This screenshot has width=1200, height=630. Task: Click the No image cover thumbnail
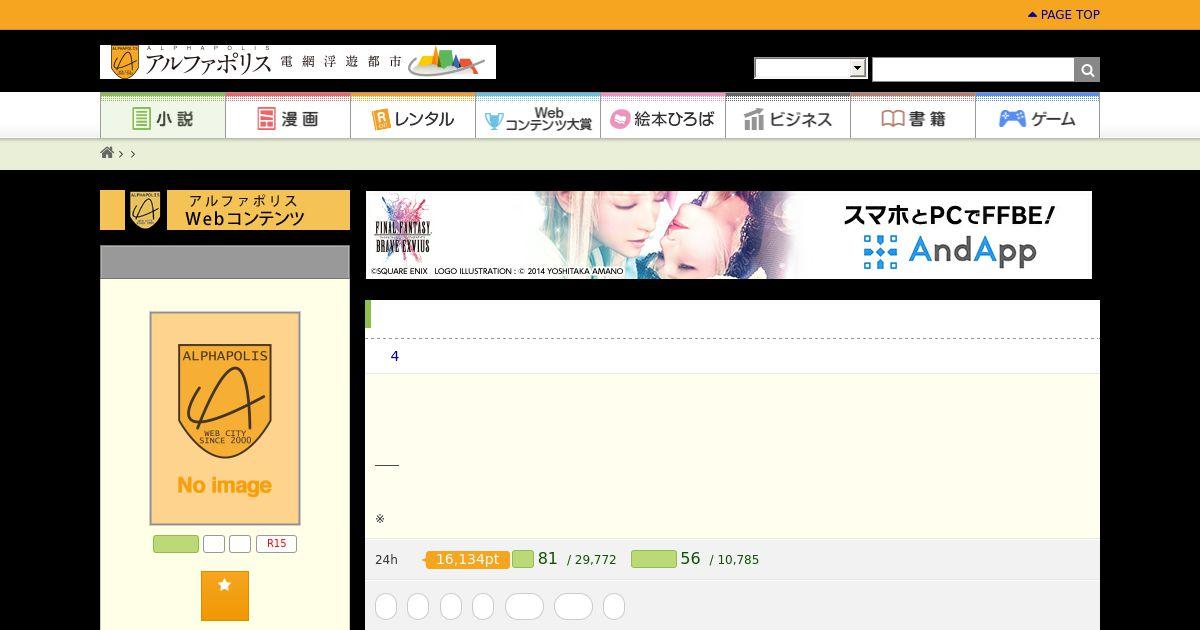pos(225,418)
